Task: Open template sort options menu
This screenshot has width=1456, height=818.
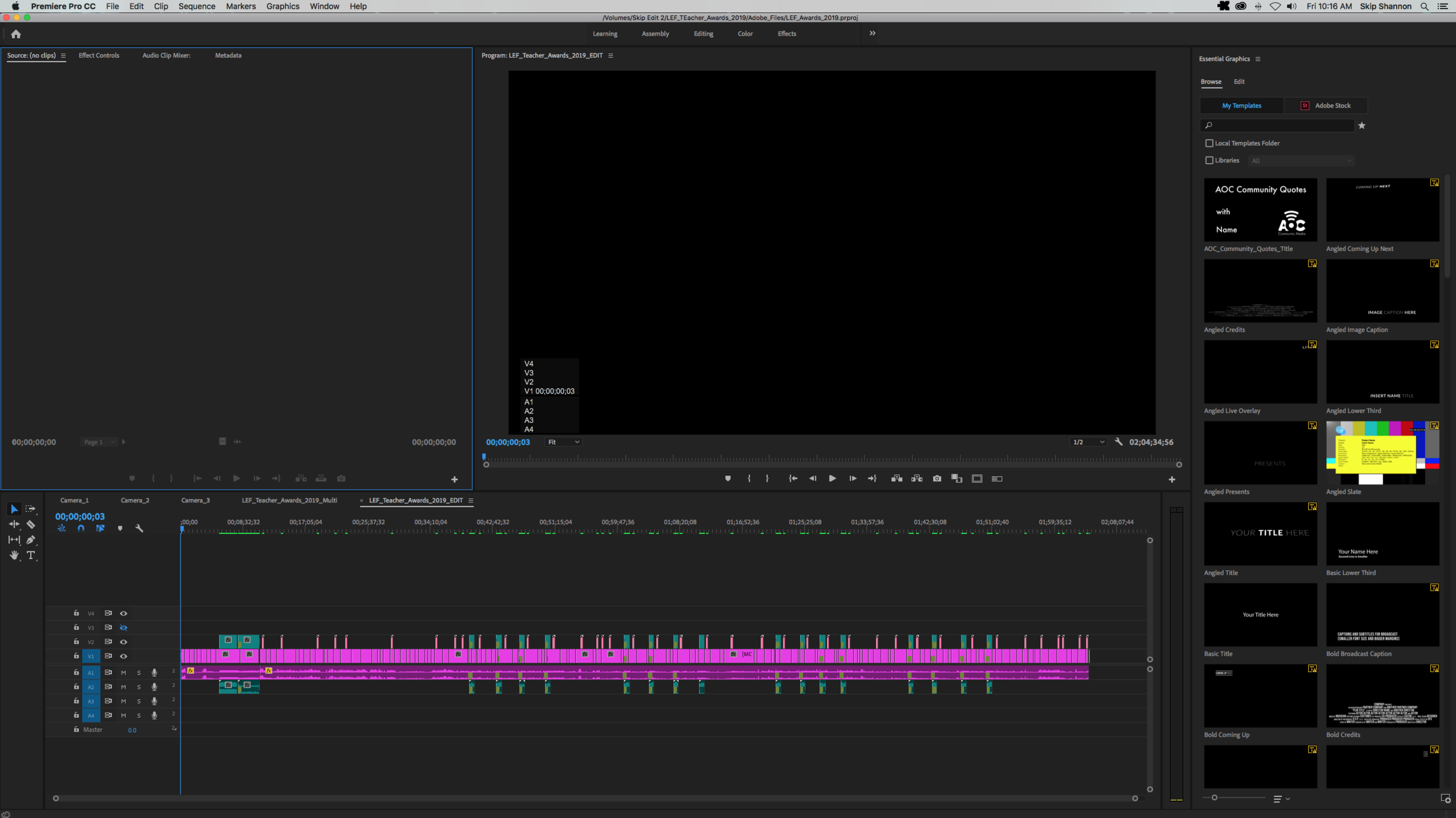Action: 1281,799
